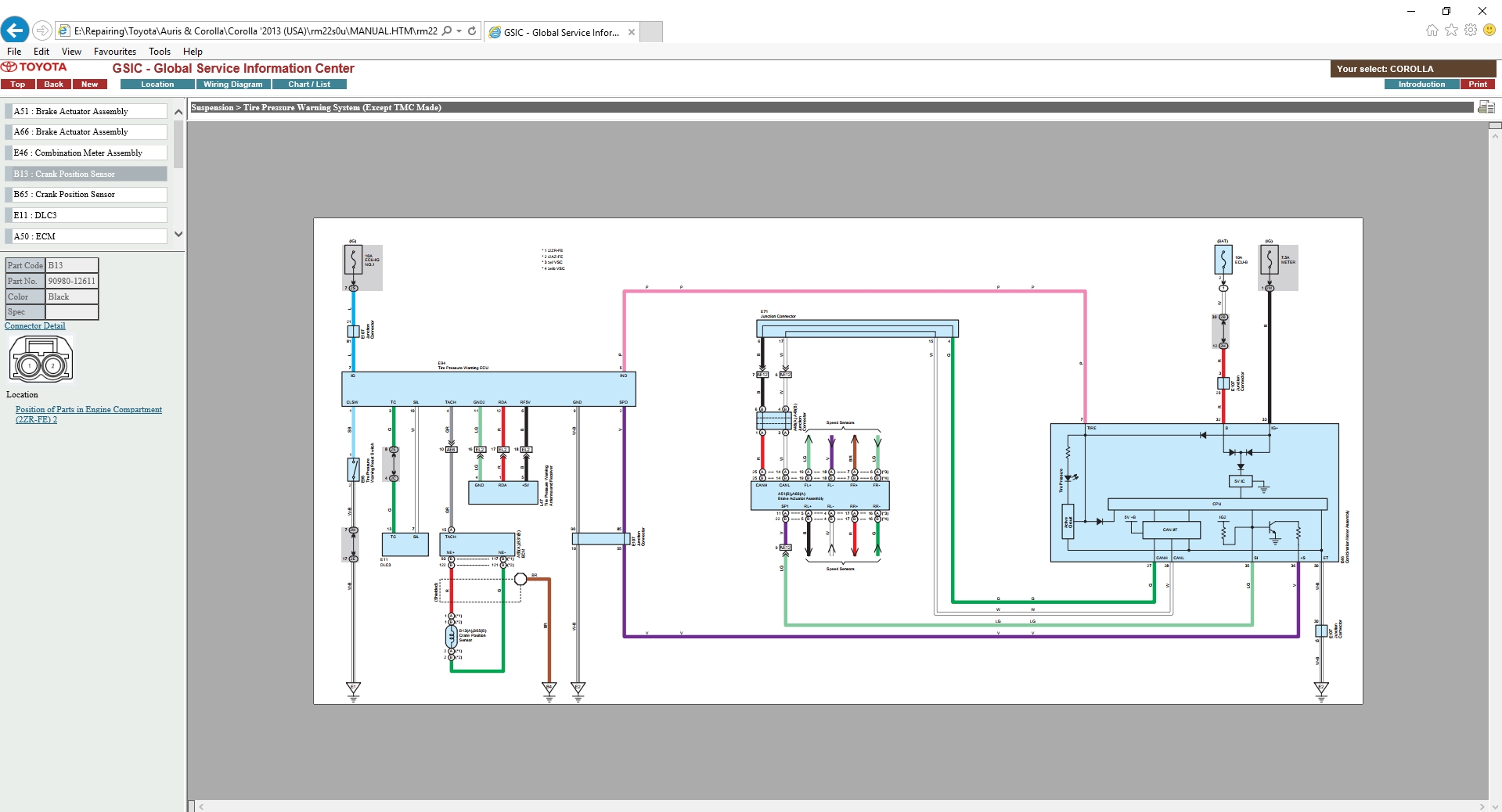
Task: Click the browser forward arrow button
Action: tap(42, 31)
